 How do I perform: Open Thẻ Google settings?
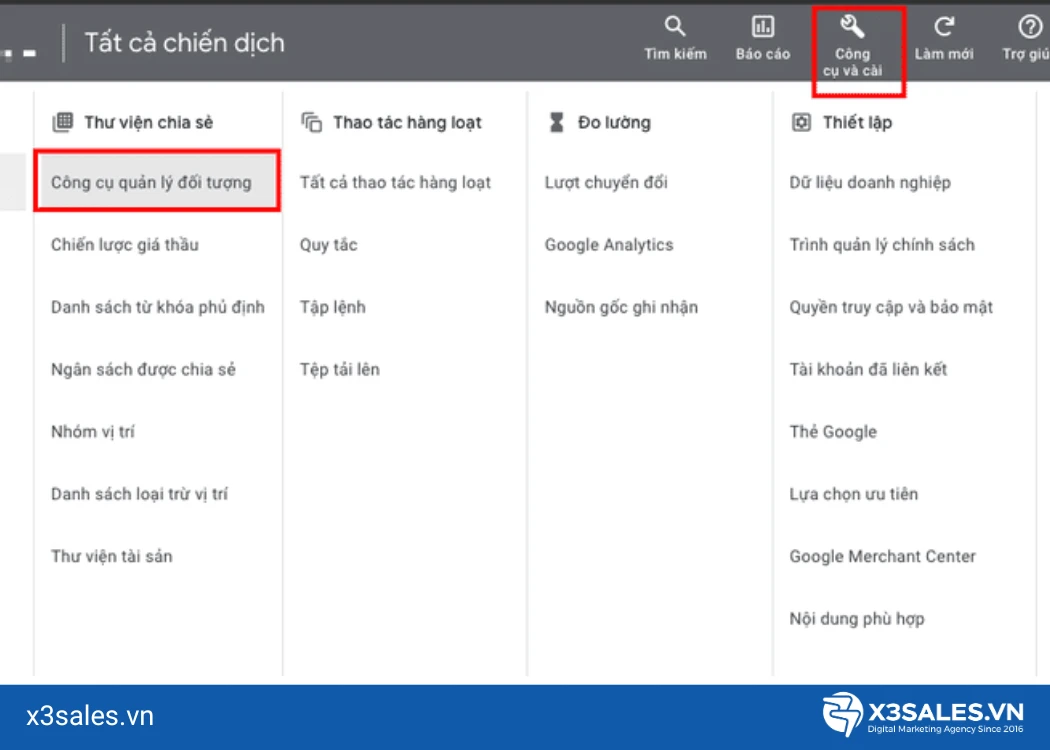point(833,431)
